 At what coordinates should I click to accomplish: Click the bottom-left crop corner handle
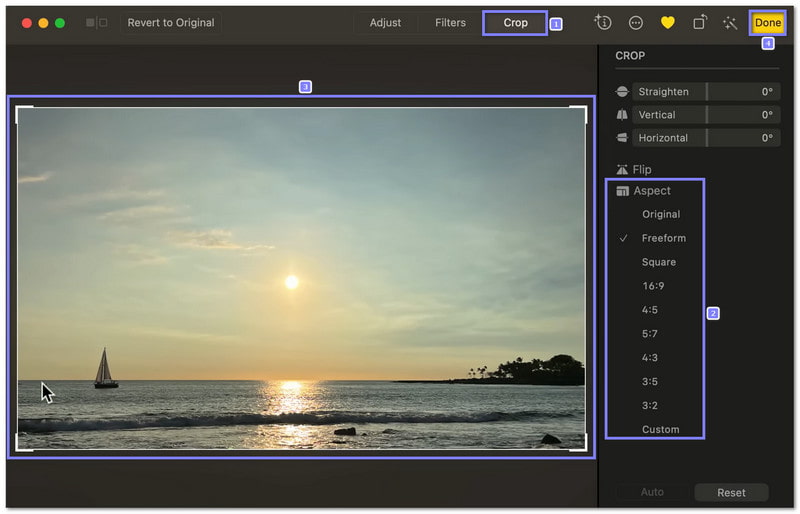tap(18, 449)
